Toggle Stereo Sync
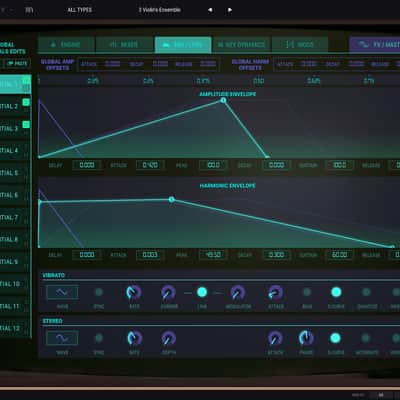The height and width of the screenshot is (400, 400). tap(99, 338)
